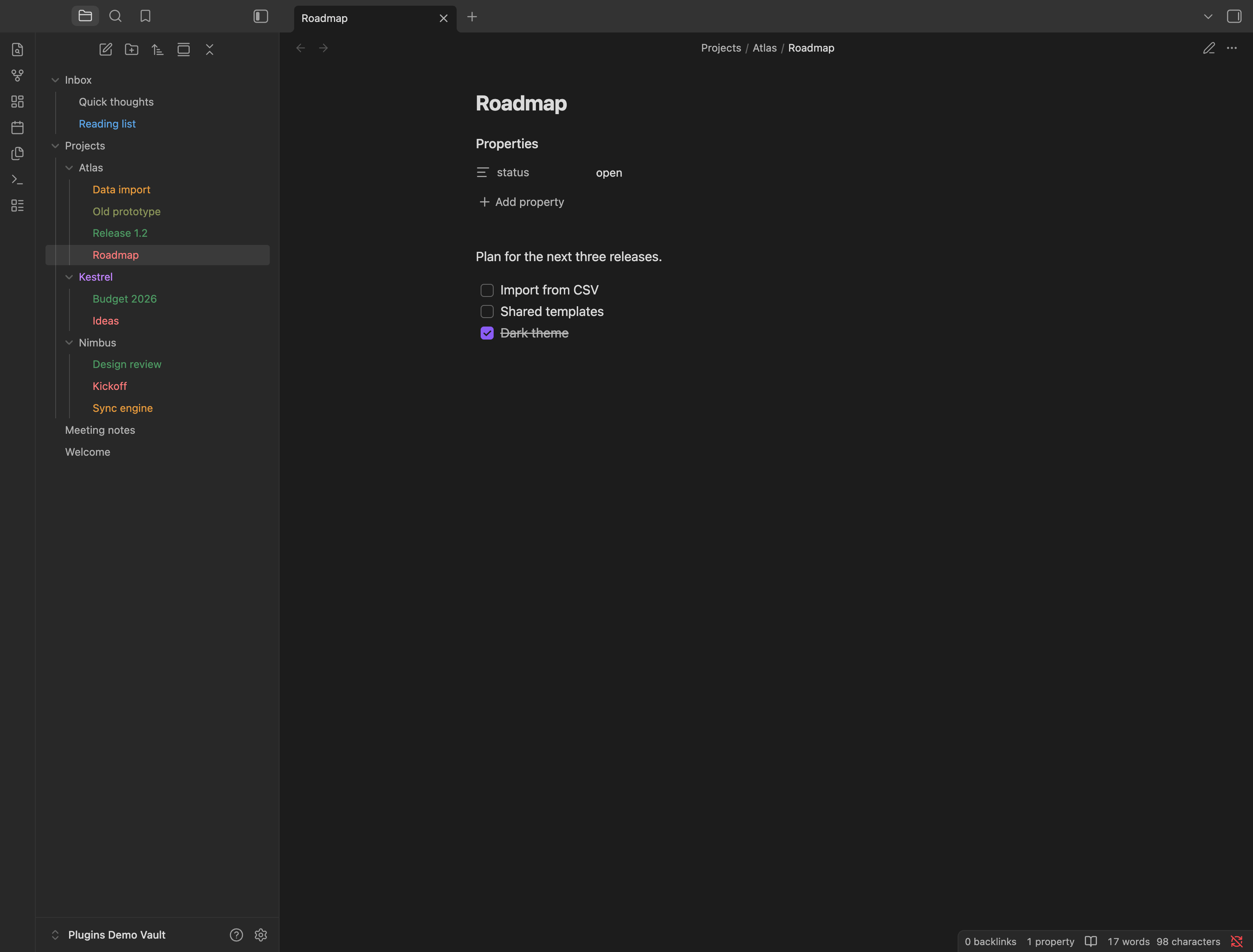The width and height of the screenshot is (1253, 952).
Task: Open vault settings gear icon
Action: pos(261,935)
